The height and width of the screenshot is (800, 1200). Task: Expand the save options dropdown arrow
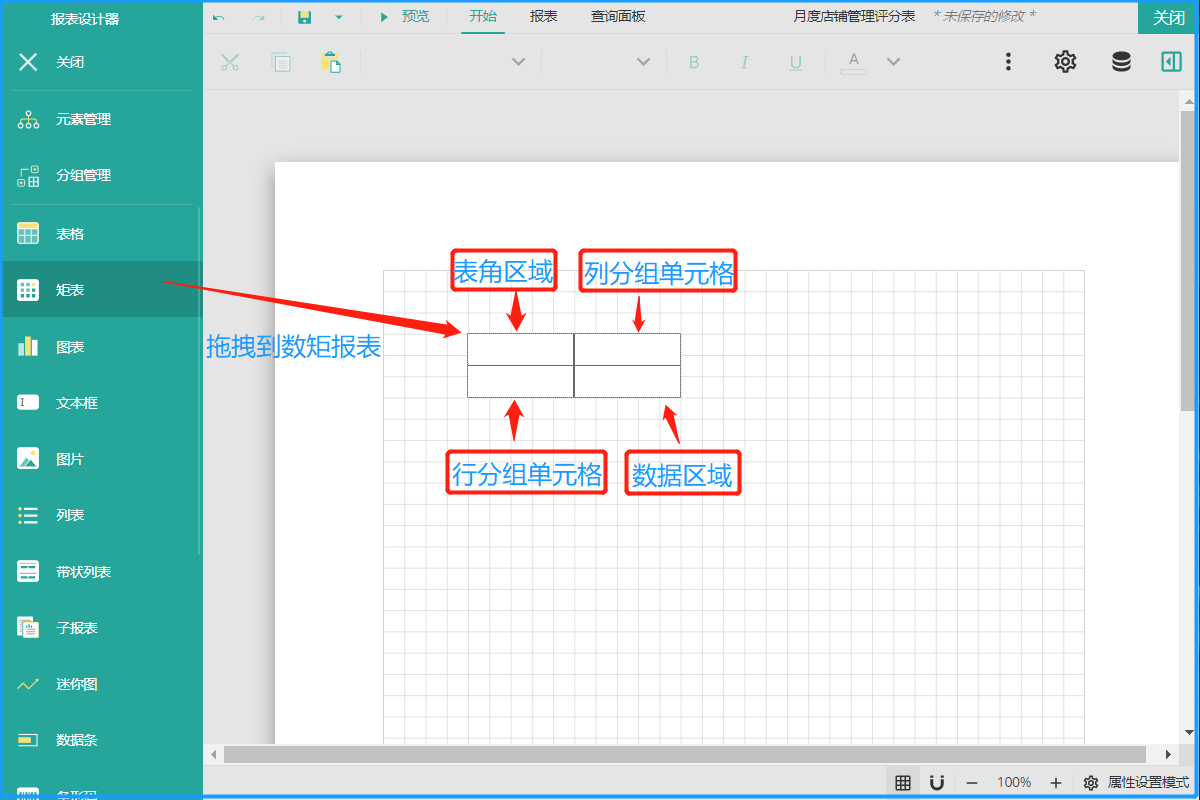tap(339, 17)
